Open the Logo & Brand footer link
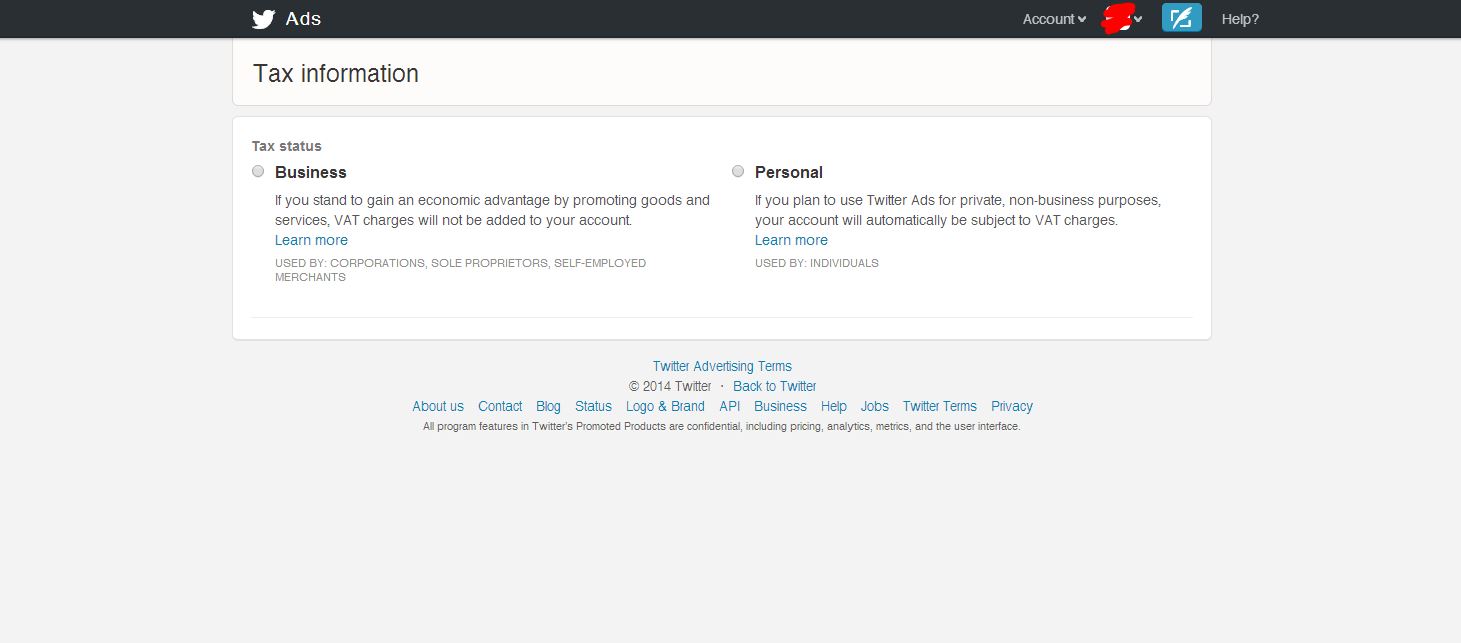The width and height of the screenshot is (1461, 643). pos(665,406)
